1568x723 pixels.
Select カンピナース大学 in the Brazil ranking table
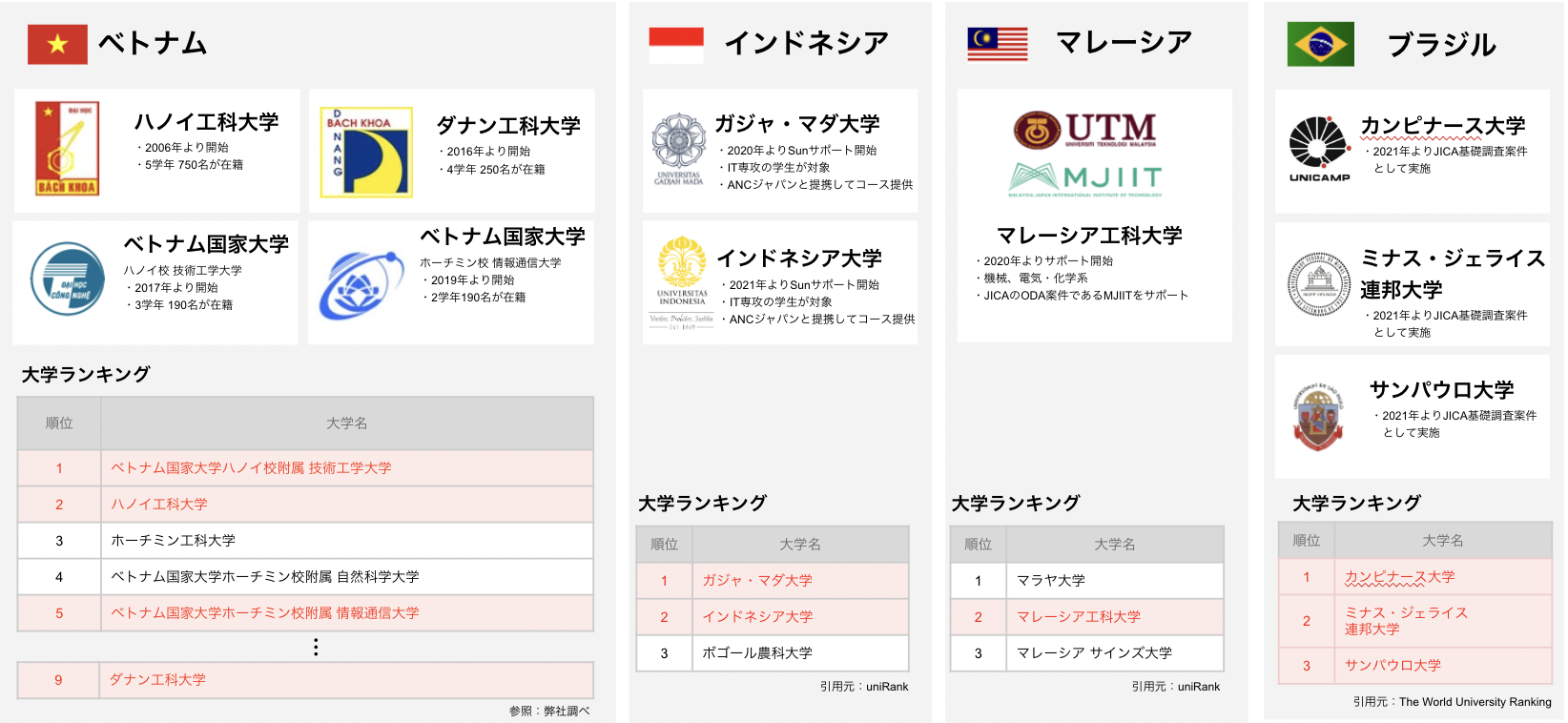click(x=1400, y=577)
